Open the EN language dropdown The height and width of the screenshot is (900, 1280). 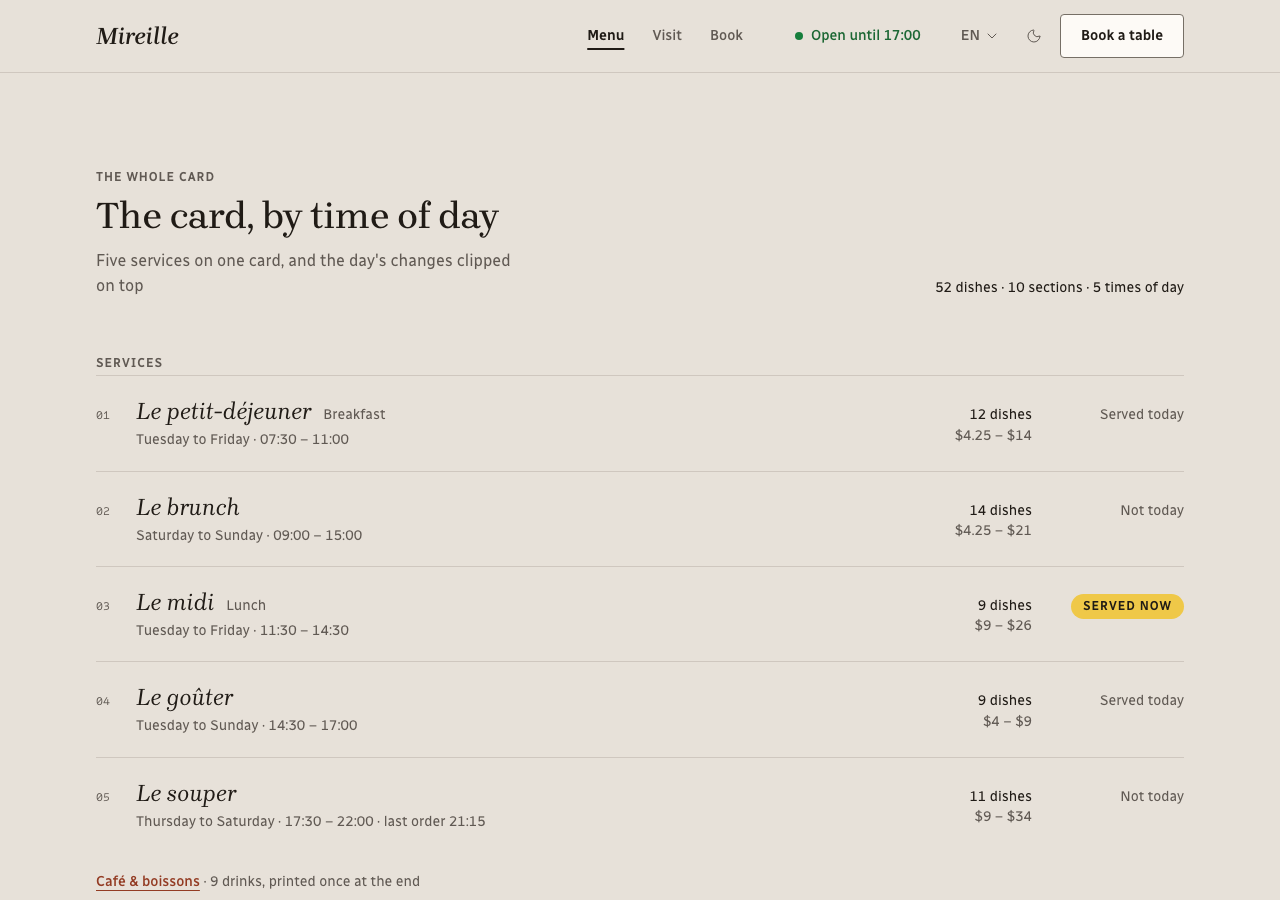point(979,36)
